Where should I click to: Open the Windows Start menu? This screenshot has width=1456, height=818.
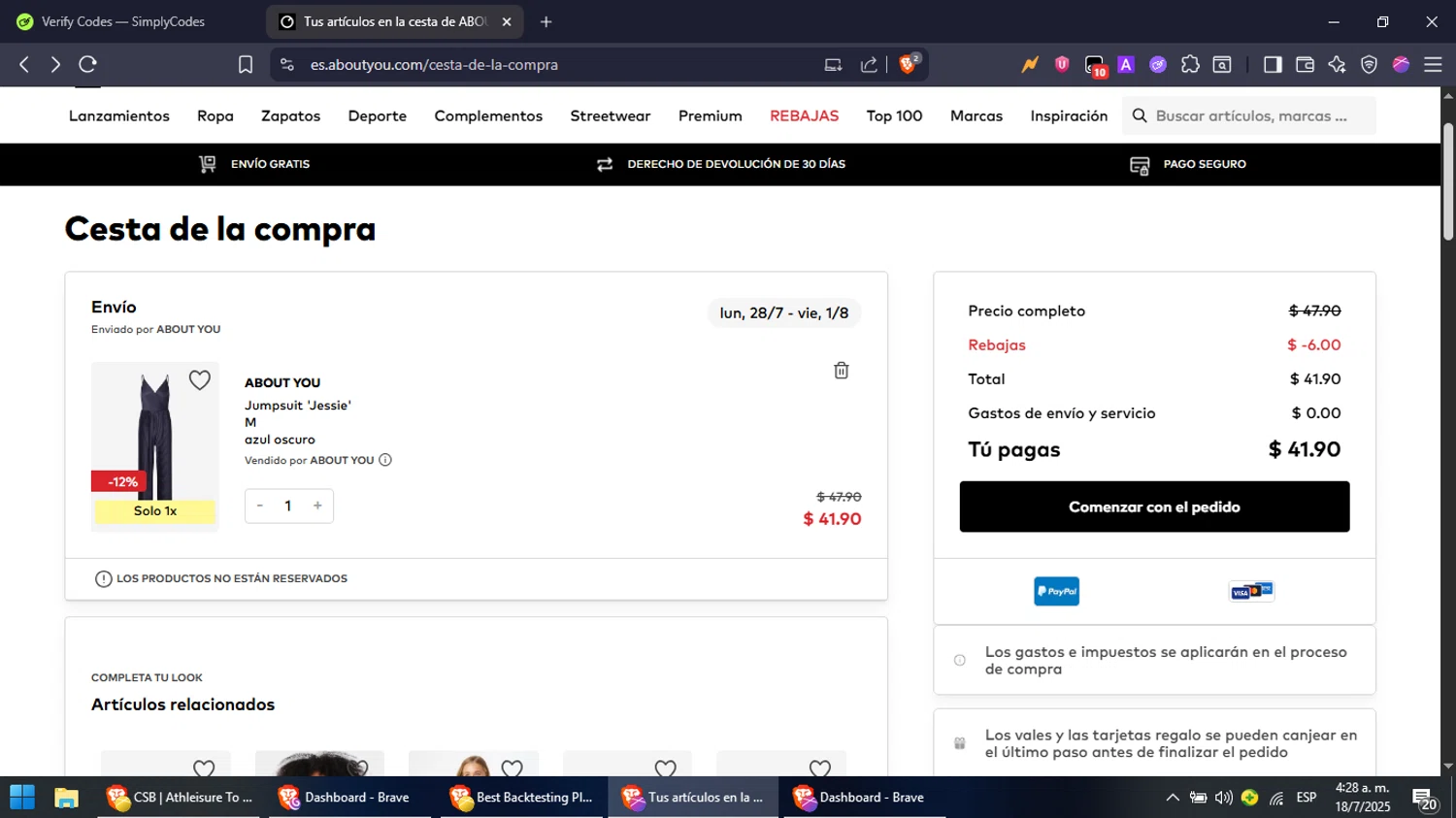click(21, 798)
